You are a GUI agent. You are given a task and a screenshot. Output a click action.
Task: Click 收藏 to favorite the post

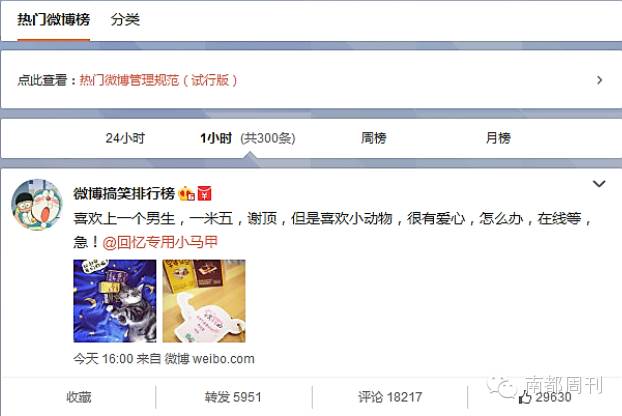point(79,397)
